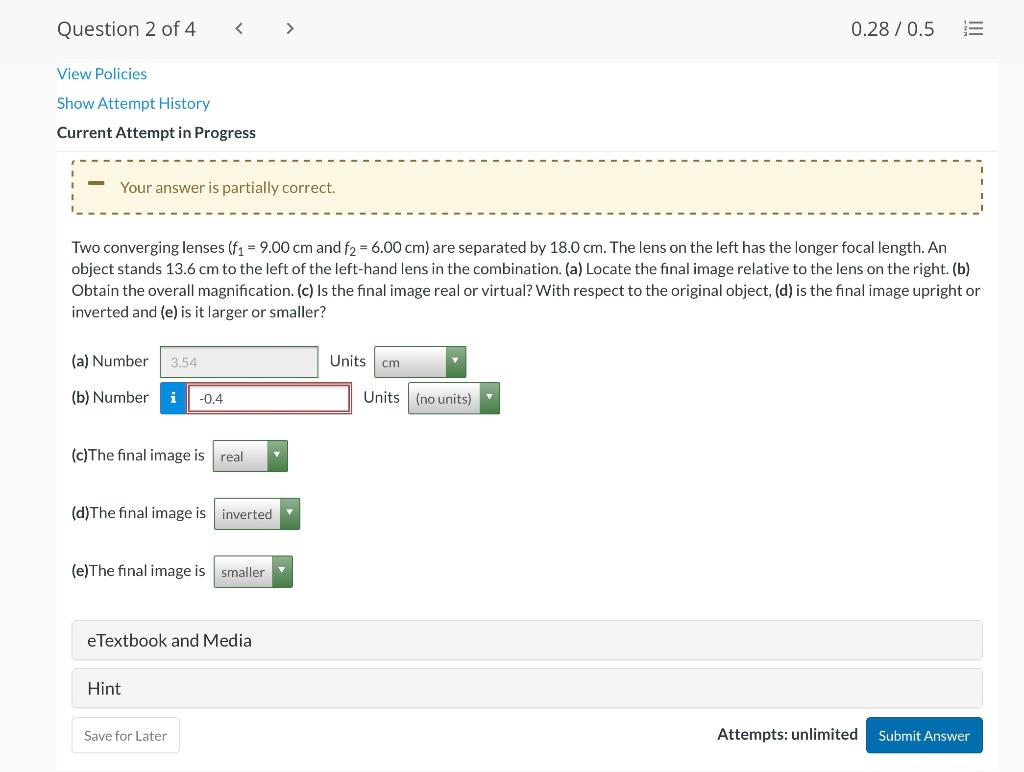Open the cm units dropdown for part (a)
This screenshot has width=1024, height=772.
coord(420,362)
